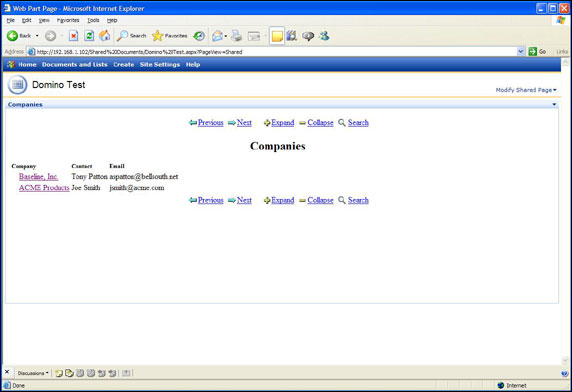Click the bottom Collapse link
Image resolution: width=572 pixels, height=392 pixels.
click(x=320, y=200)
